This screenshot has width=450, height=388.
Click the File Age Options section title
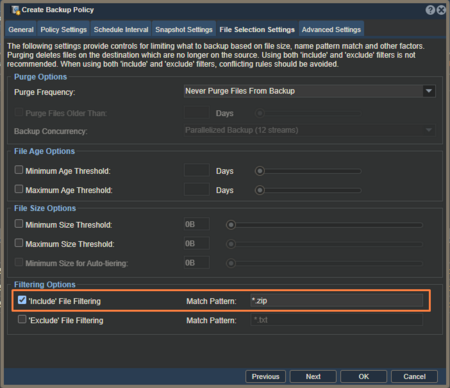(x=44, y=151)
